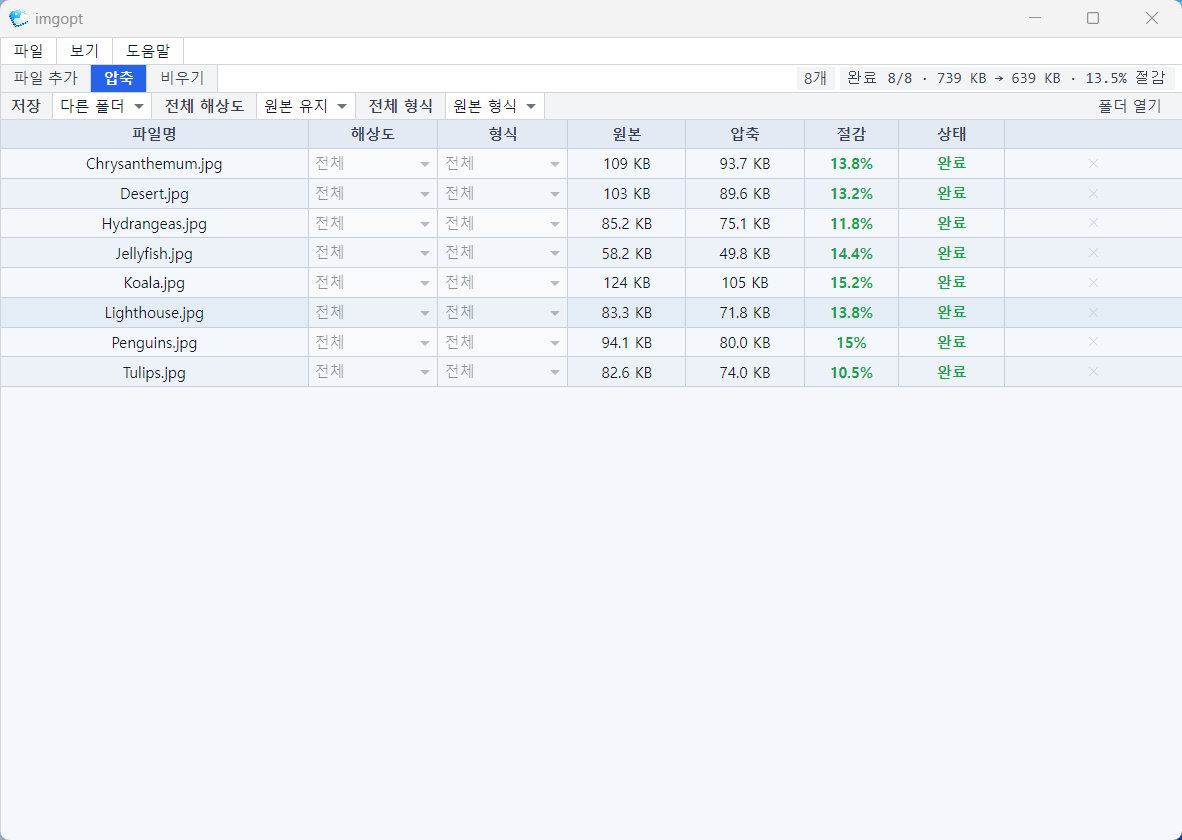
Task: Open resolution dropdown for Chrysanthemum.jpg
Action: (372, 164)
